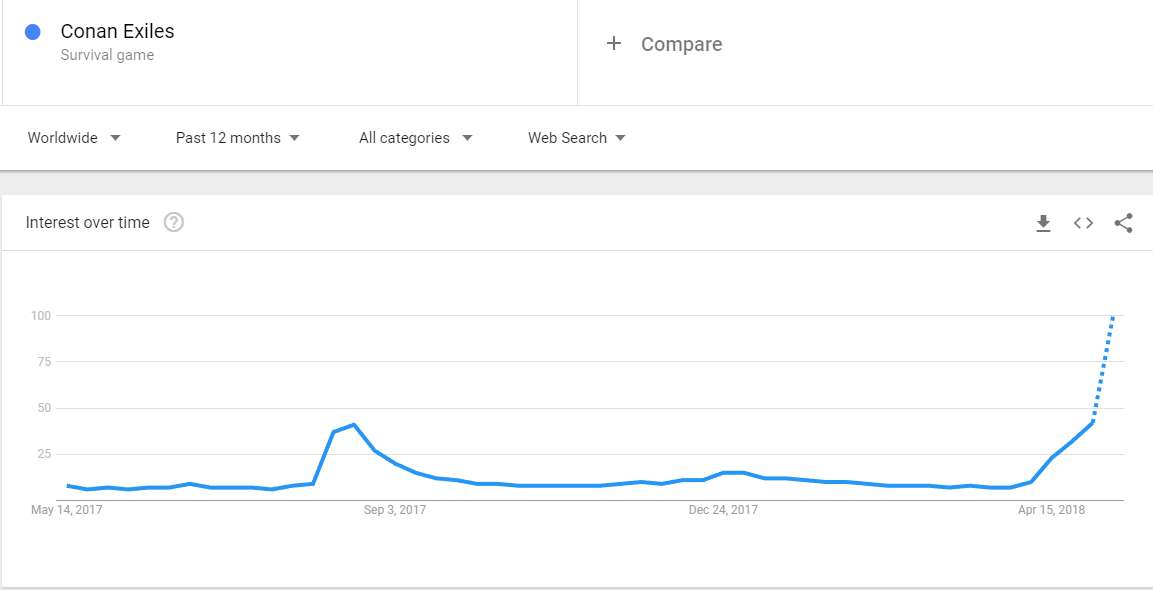
Task: Share the Interest over time chart
Action: click(x=1123, y=223)
